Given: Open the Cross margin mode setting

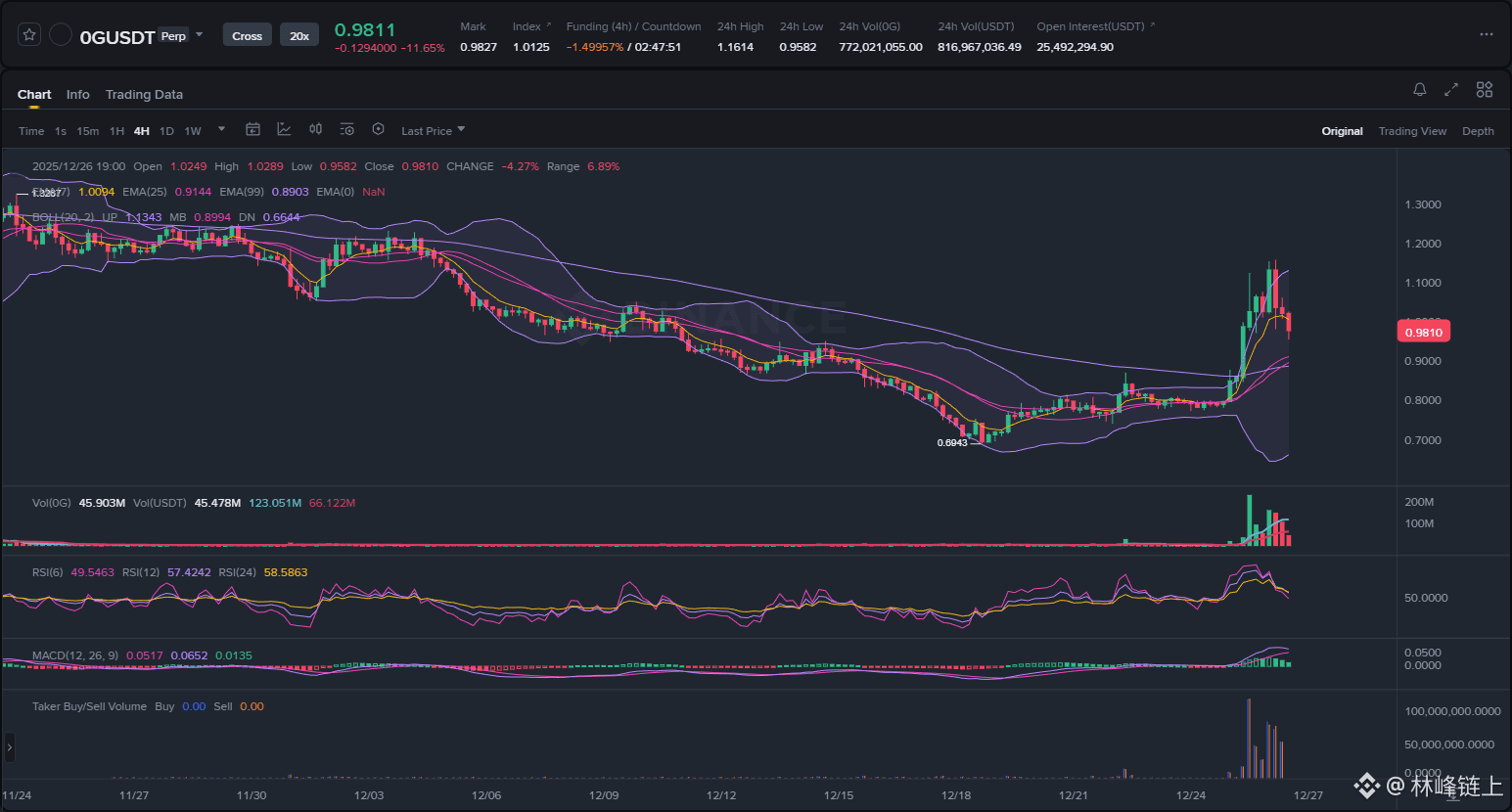Looking at the screenshot, I should 247,36.
